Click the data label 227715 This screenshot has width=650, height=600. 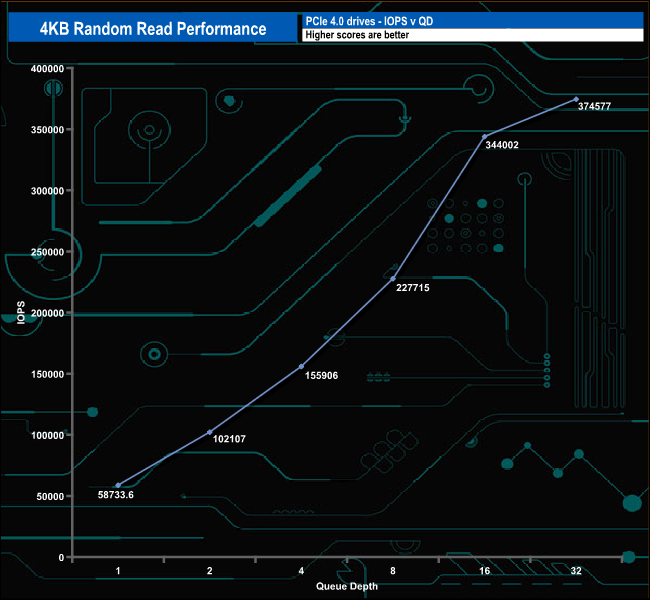click(x=412, y=288)
